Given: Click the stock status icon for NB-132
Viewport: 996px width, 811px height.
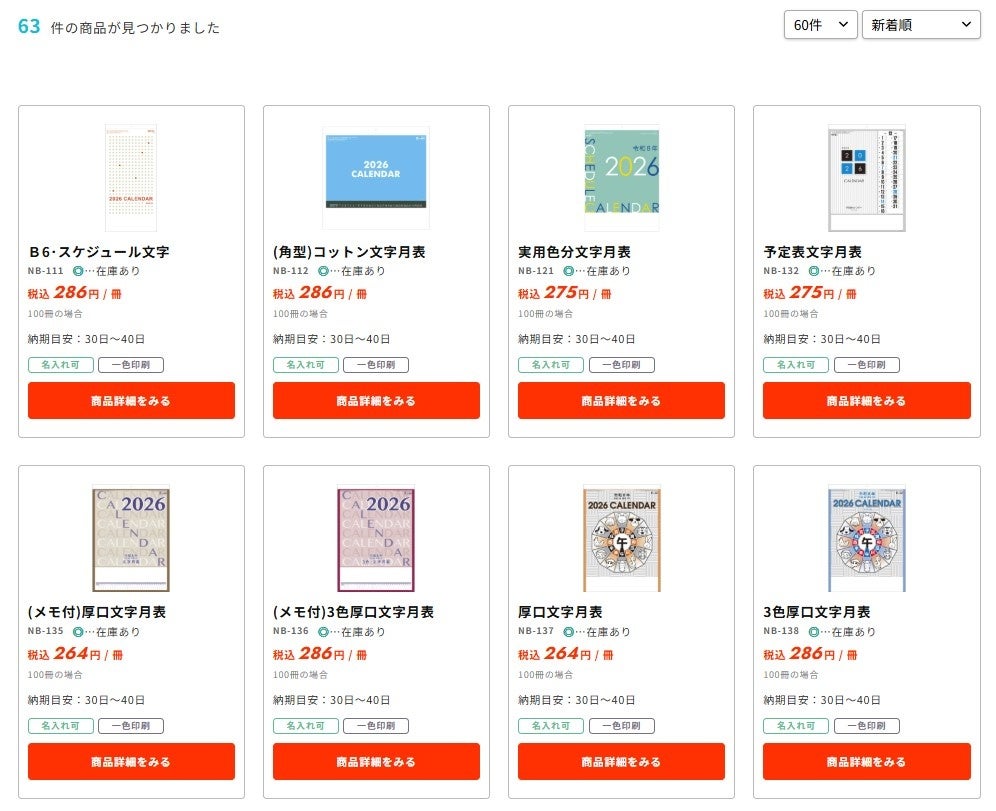Looking at the screenshot, I should click(x=813, y=271).
